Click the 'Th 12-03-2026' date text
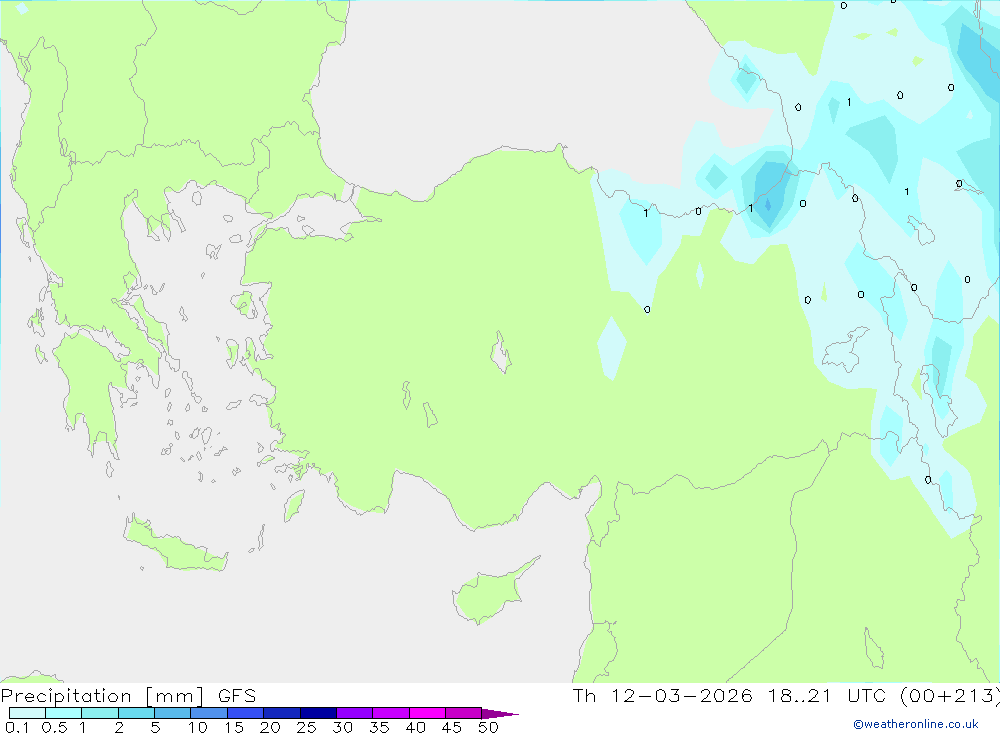 pyautogui.click(x=662, y=696)
